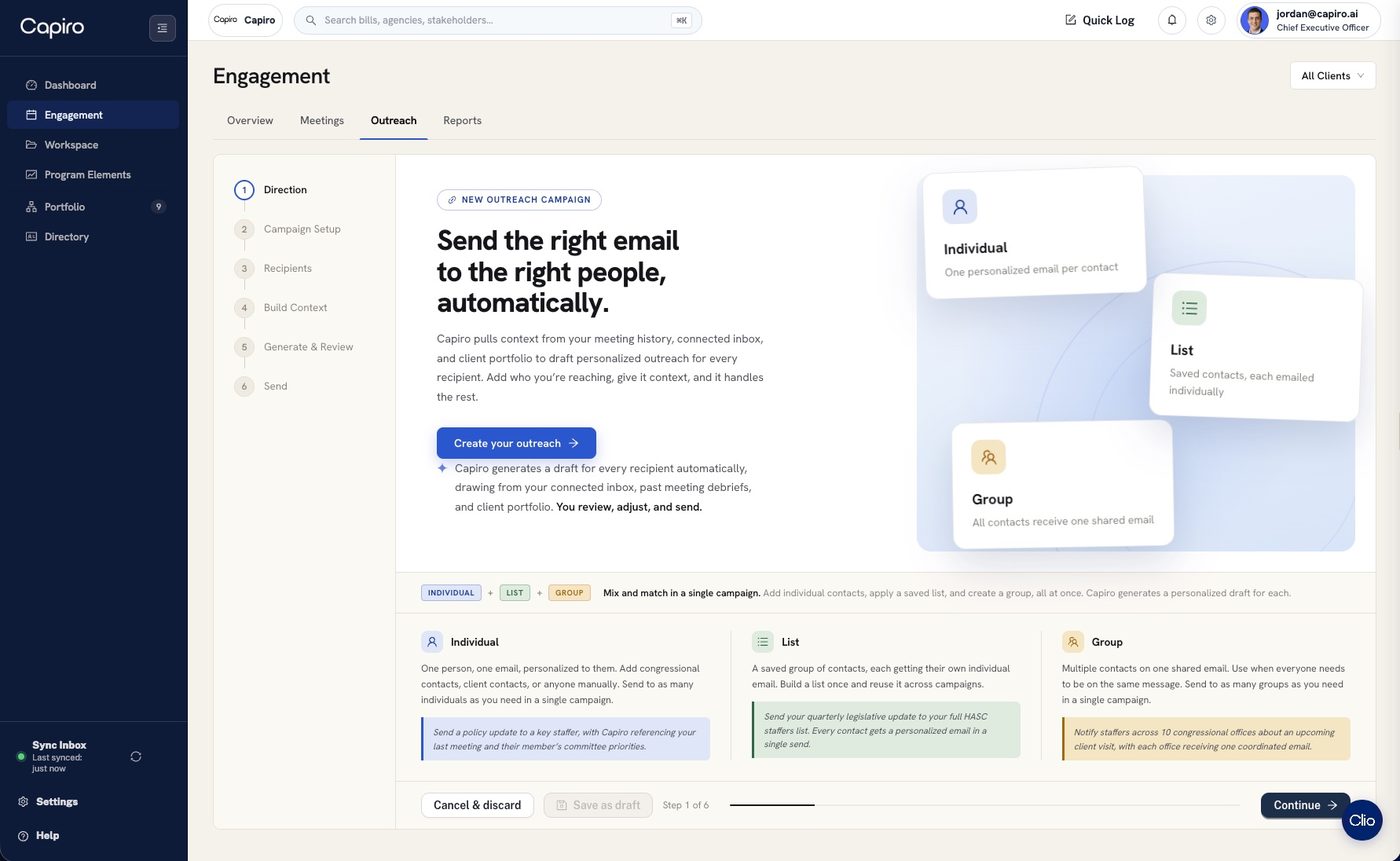The width and height of the screenshot is (1400, 861).
Task: Click the Group card people icon
Action: click(988, 457)
